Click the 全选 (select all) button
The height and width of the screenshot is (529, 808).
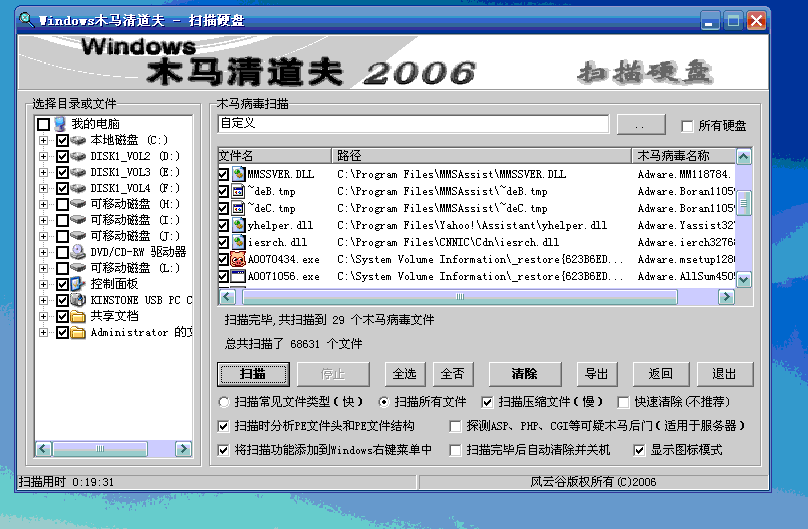click(x=405, y=374)
